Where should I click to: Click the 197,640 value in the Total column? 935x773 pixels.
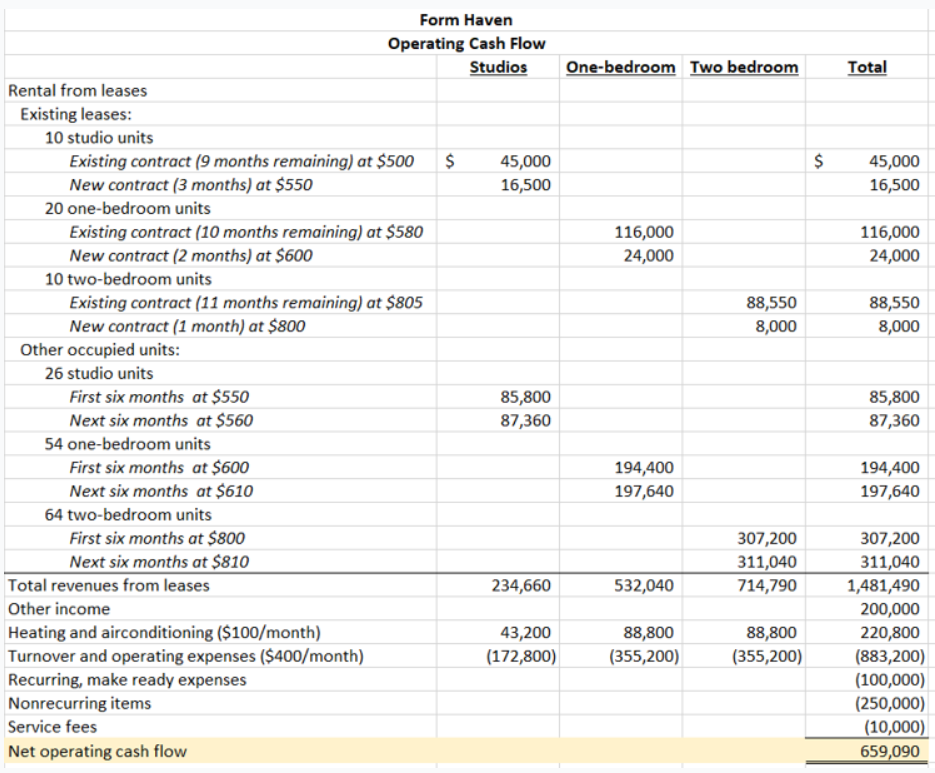coord(890,491)
